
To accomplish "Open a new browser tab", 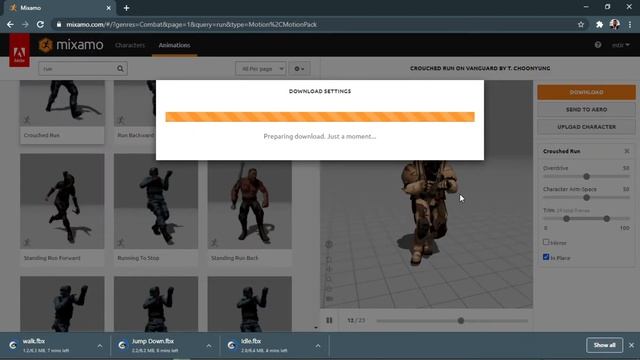I will pyautogui.click(x=127, y=8).
